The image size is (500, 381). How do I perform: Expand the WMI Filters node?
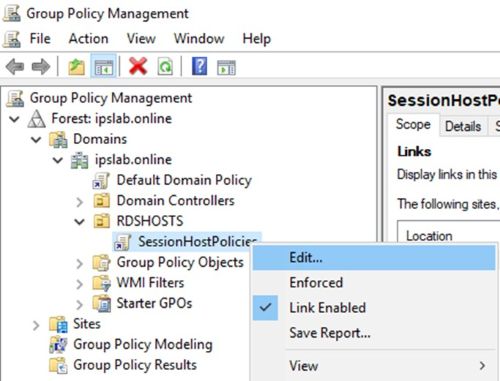[79, 284]
